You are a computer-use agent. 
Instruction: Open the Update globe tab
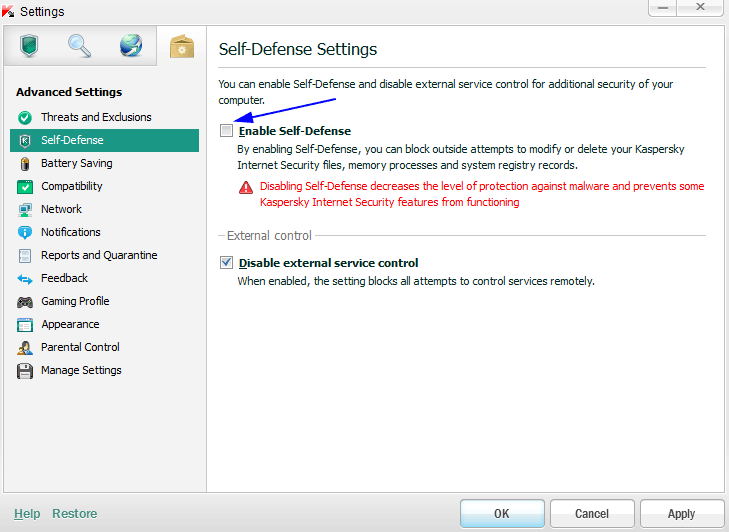(131, 46)
